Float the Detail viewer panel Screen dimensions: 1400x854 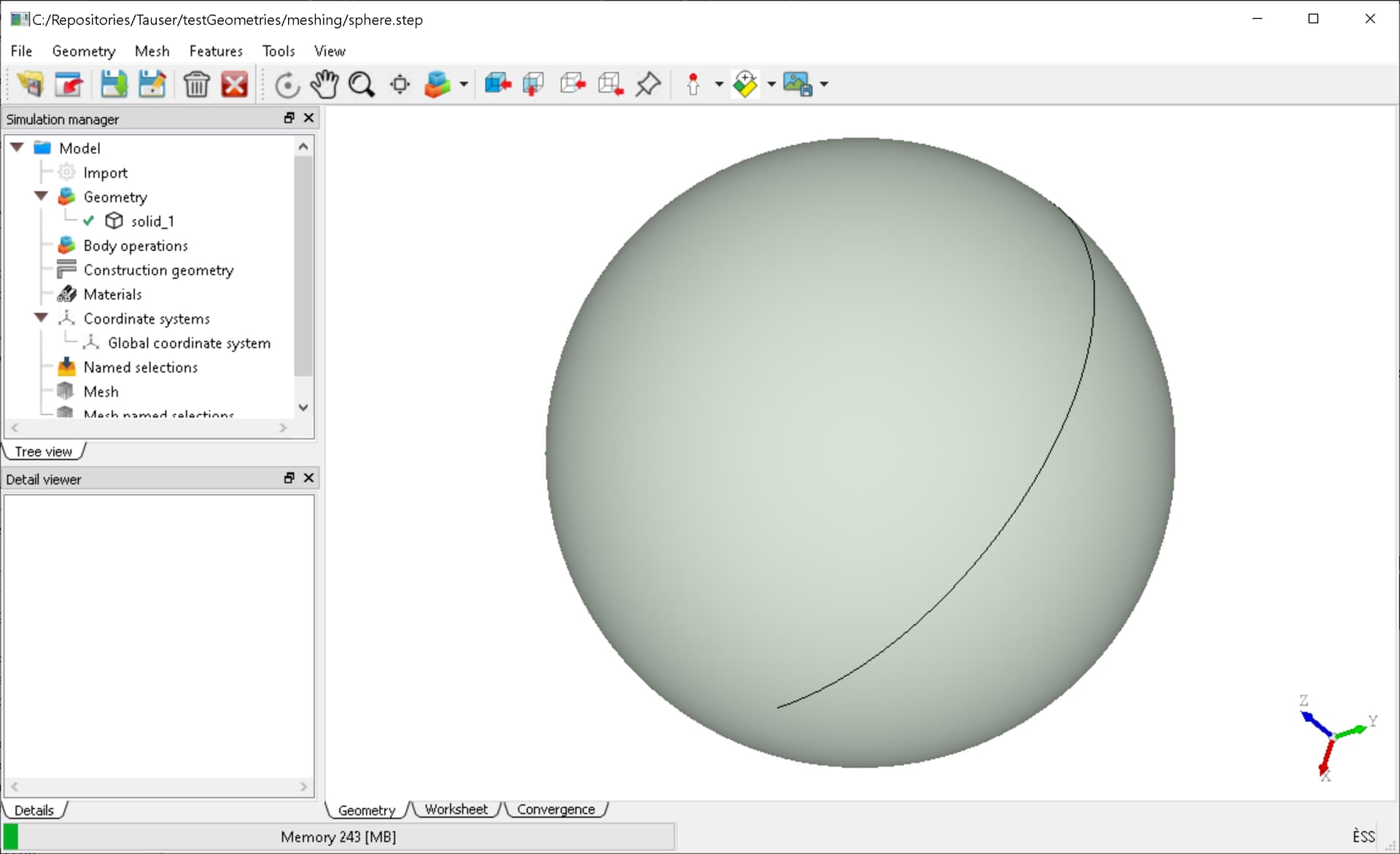[289, 478]
